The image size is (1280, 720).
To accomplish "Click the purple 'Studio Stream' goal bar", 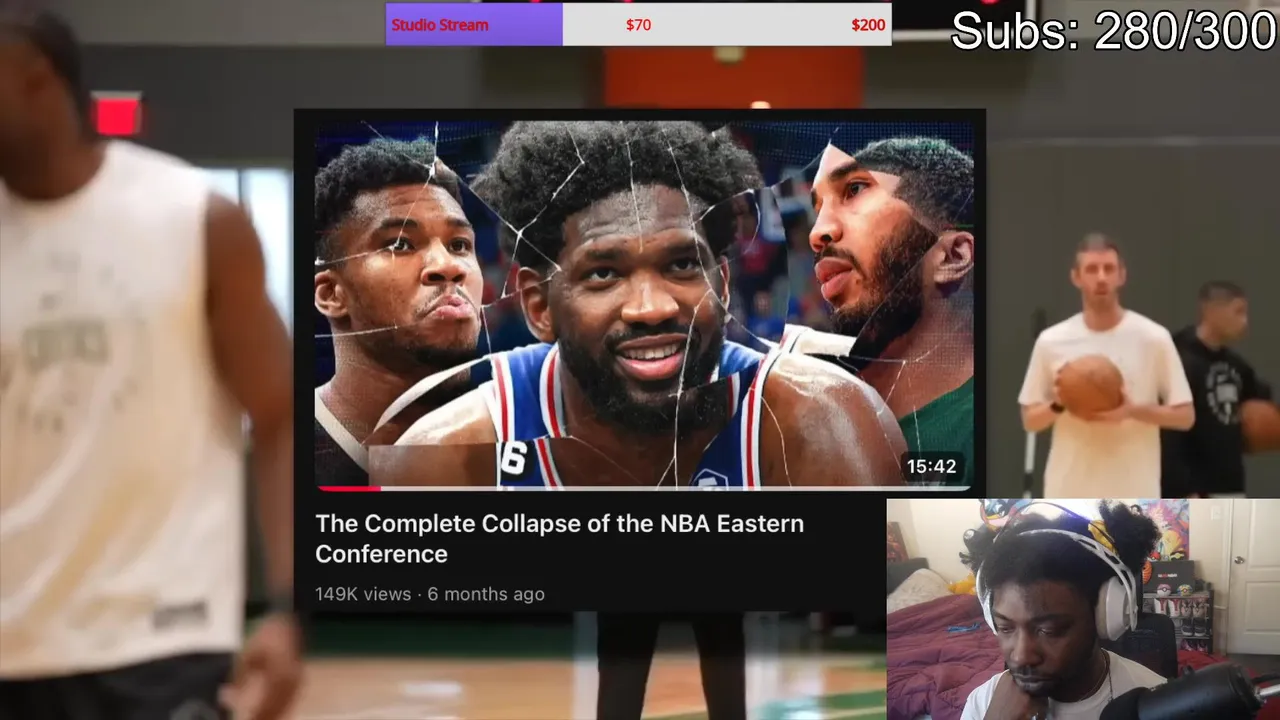I will click(474, 25).
